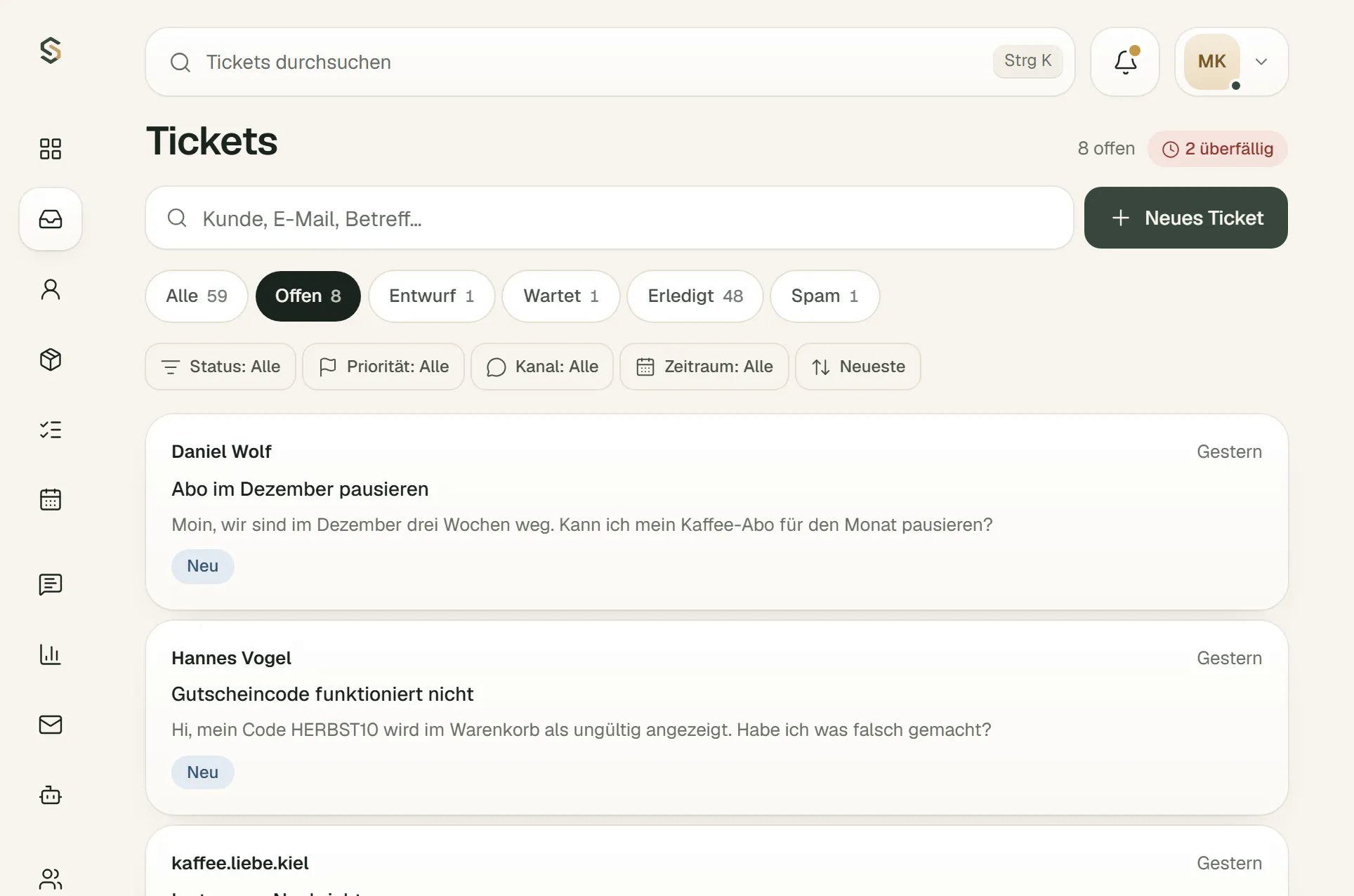Viewport: 1354px width, 896px height.
Task: Click the S logo at top left
Action: [51, 51]
